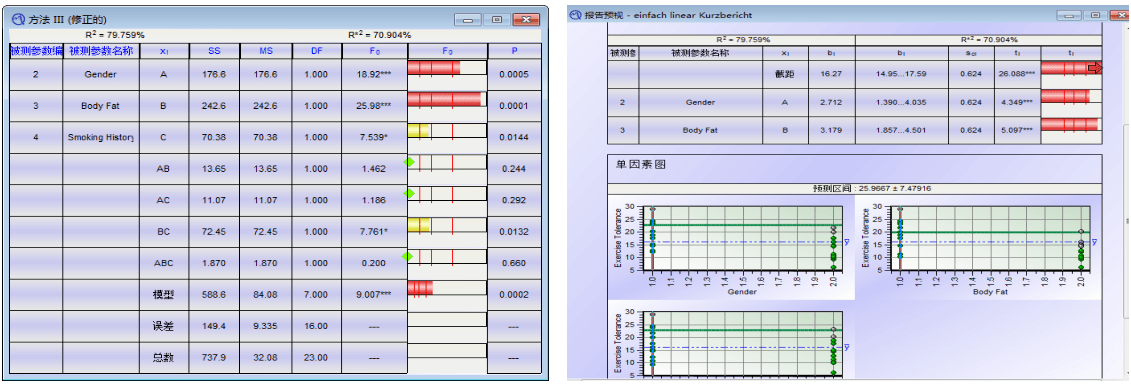Select the SS column header
This screenshot has height=385, width=1131.
tap(214, 51)
